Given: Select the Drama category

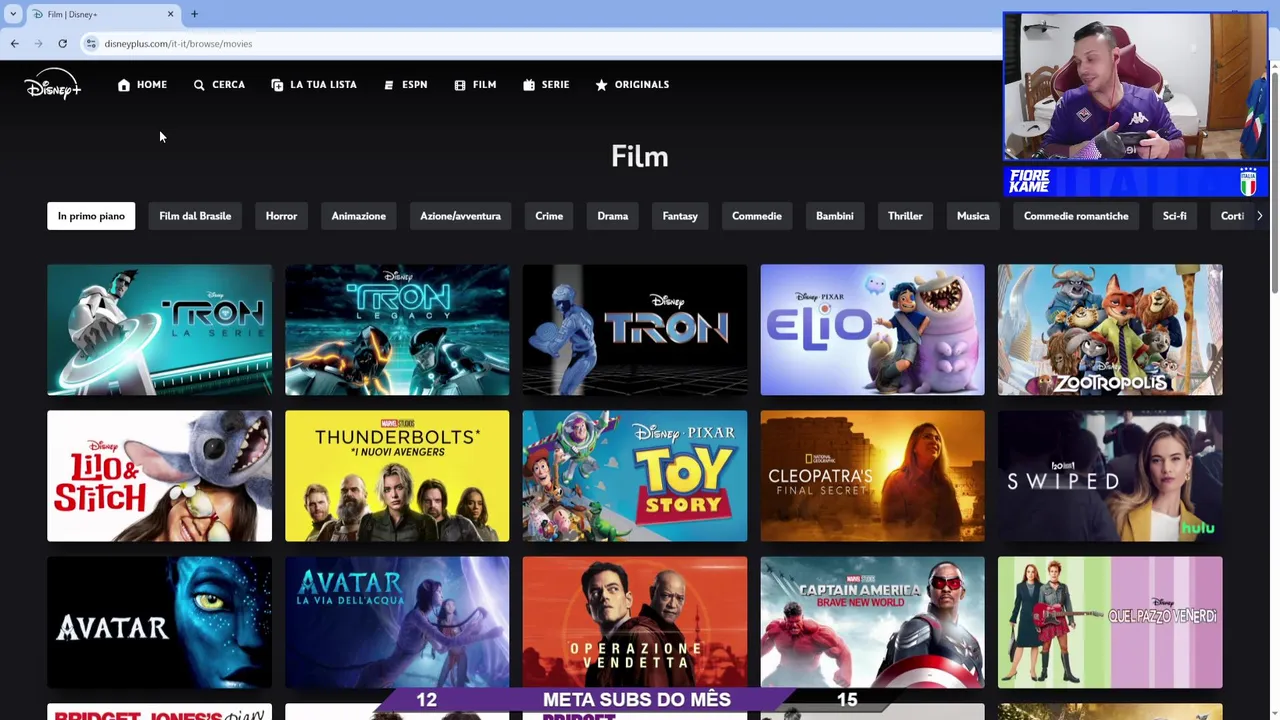Looking at the screenshot, I should 613,216.
